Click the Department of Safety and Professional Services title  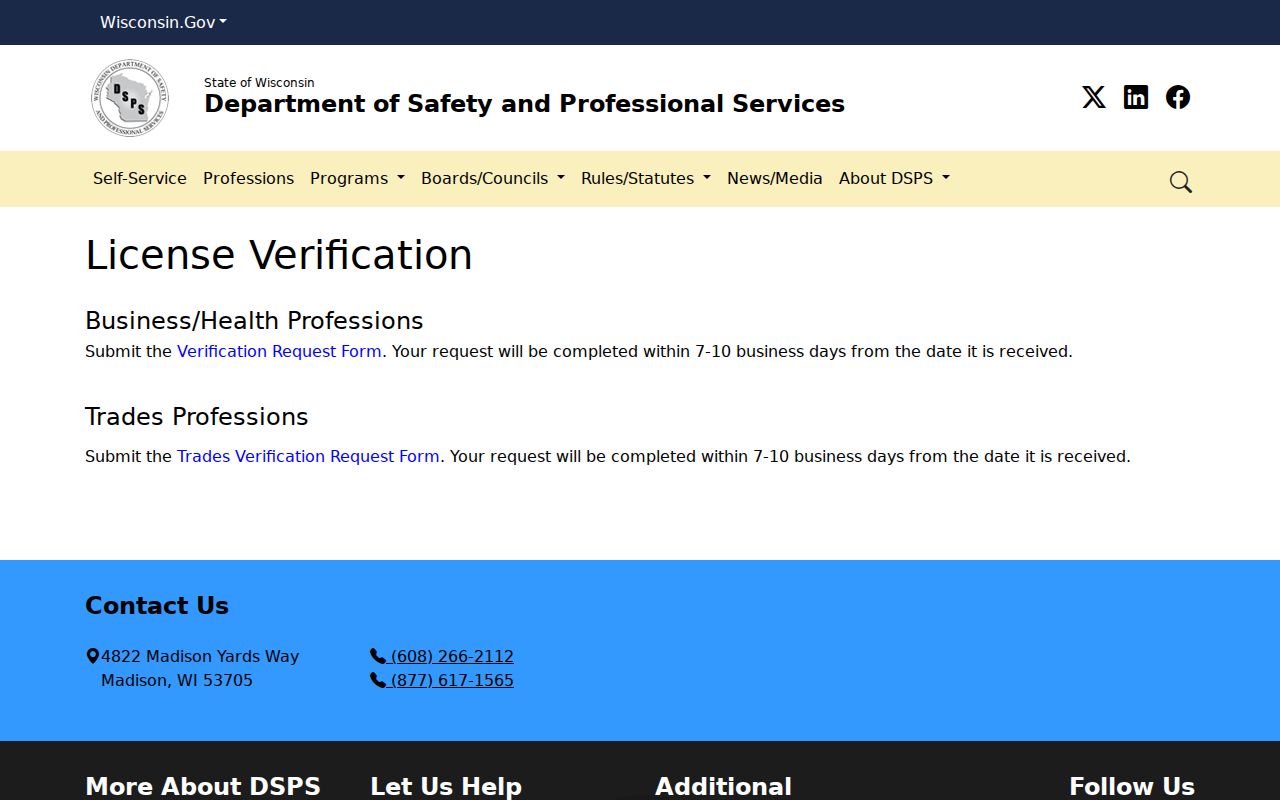coord(524,104)
